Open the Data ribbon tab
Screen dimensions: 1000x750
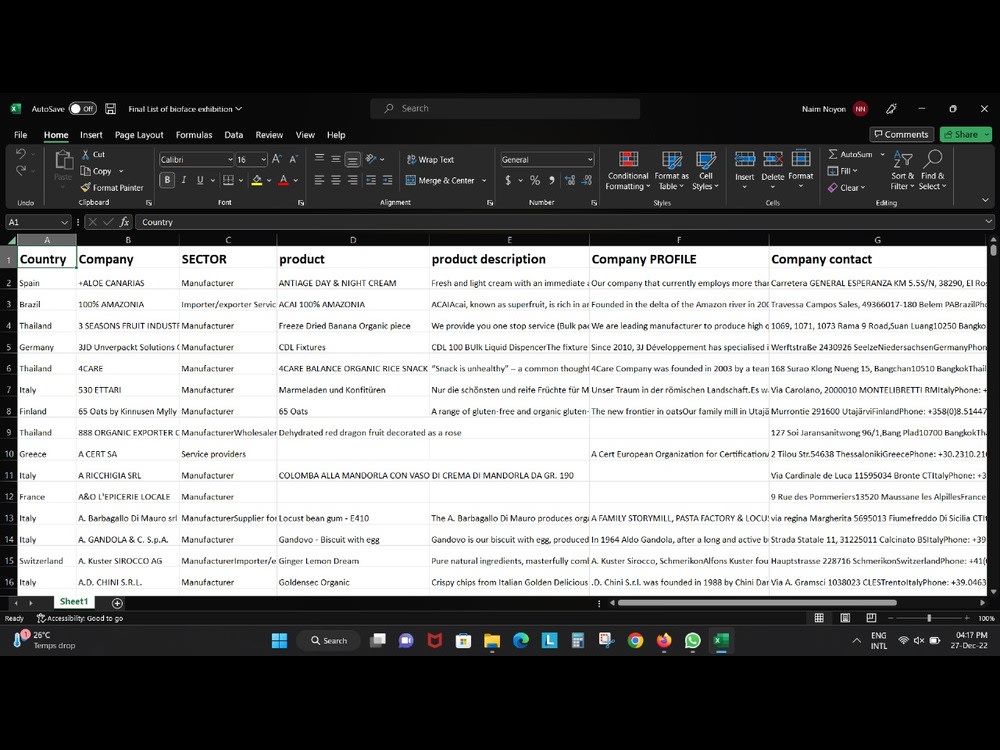(x=233, y=134)
